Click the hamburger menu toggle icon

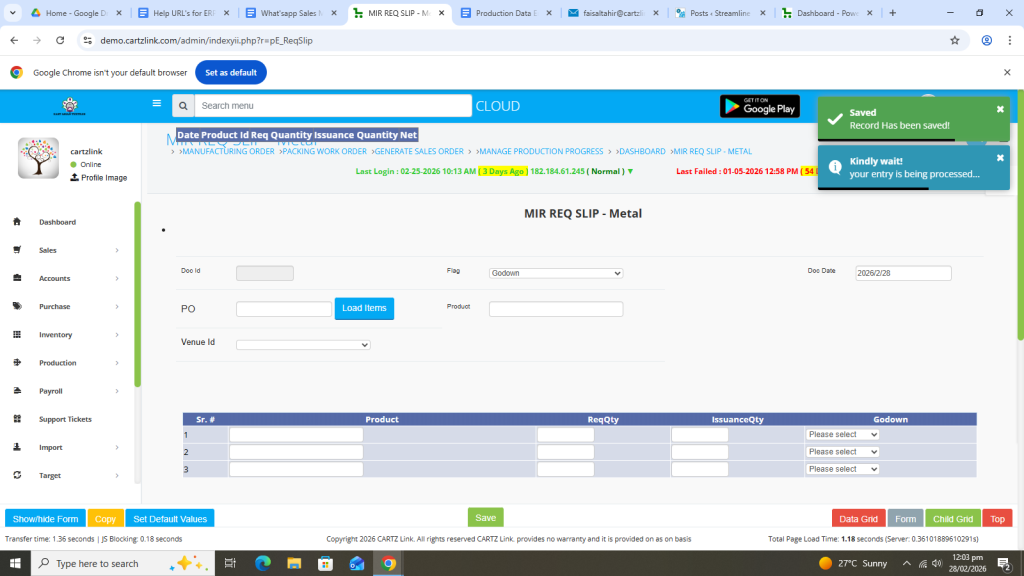156,103
